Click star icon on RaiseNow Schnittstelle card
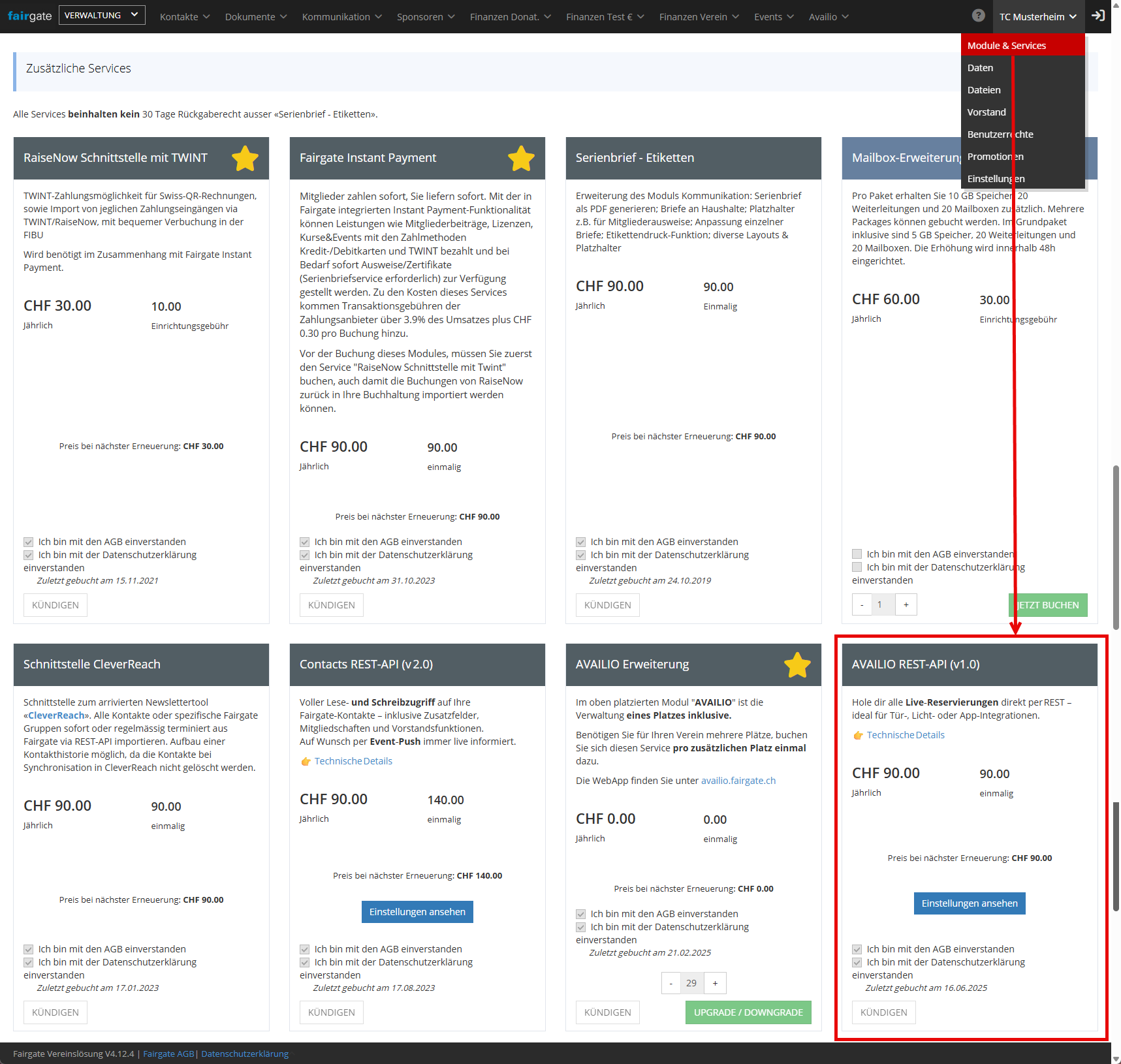Viewport: 1121px width, 1064px height. 245,158
